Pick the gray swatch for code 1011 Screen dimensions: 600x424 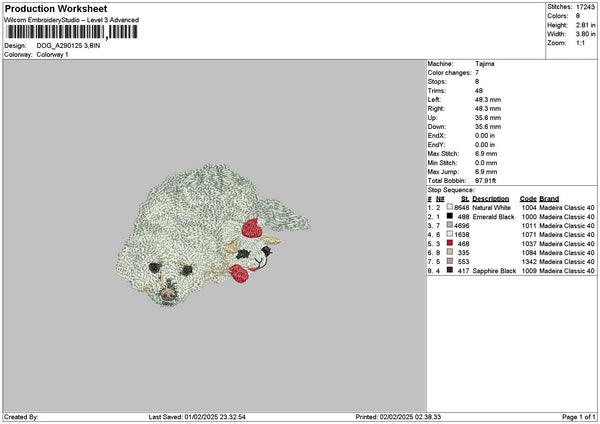[x=449, y=225]
